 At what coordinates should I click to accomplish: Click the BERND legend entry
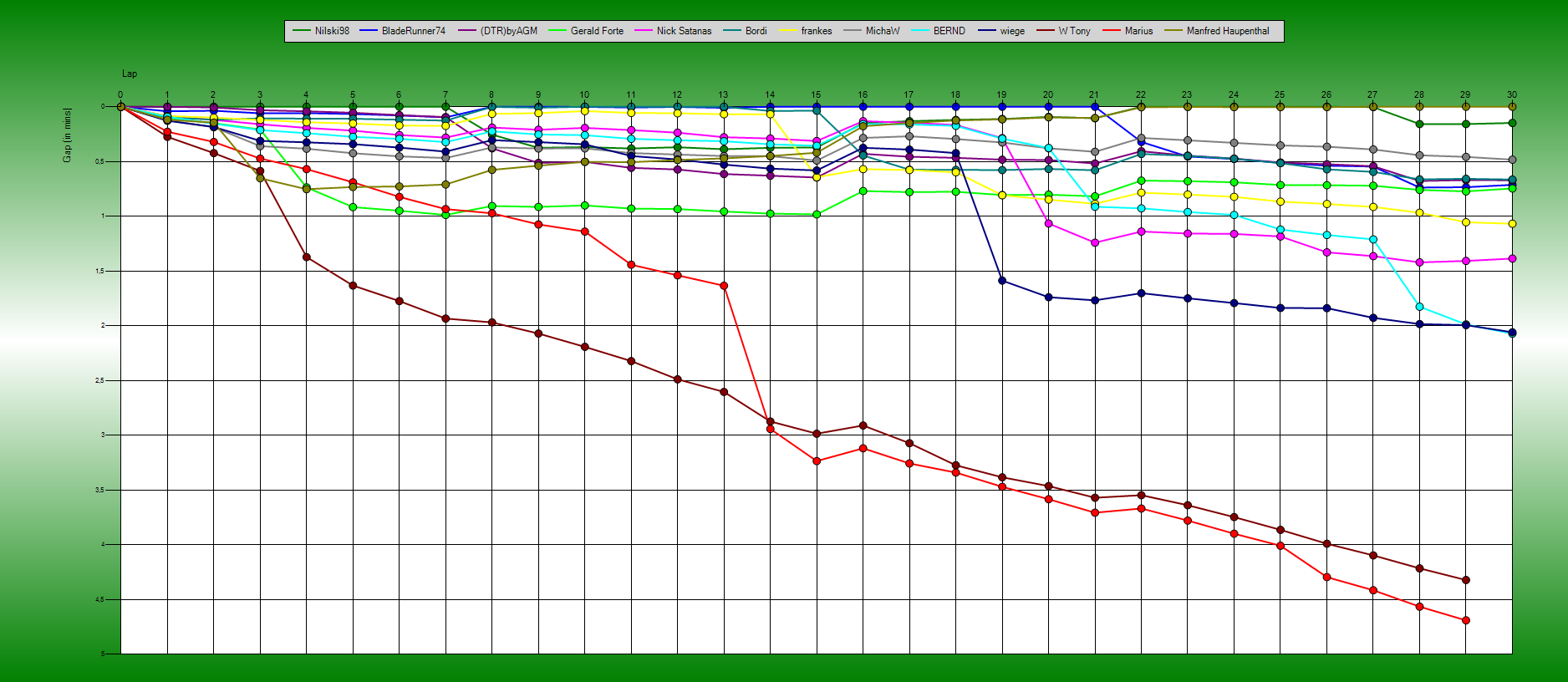(939, 31)
